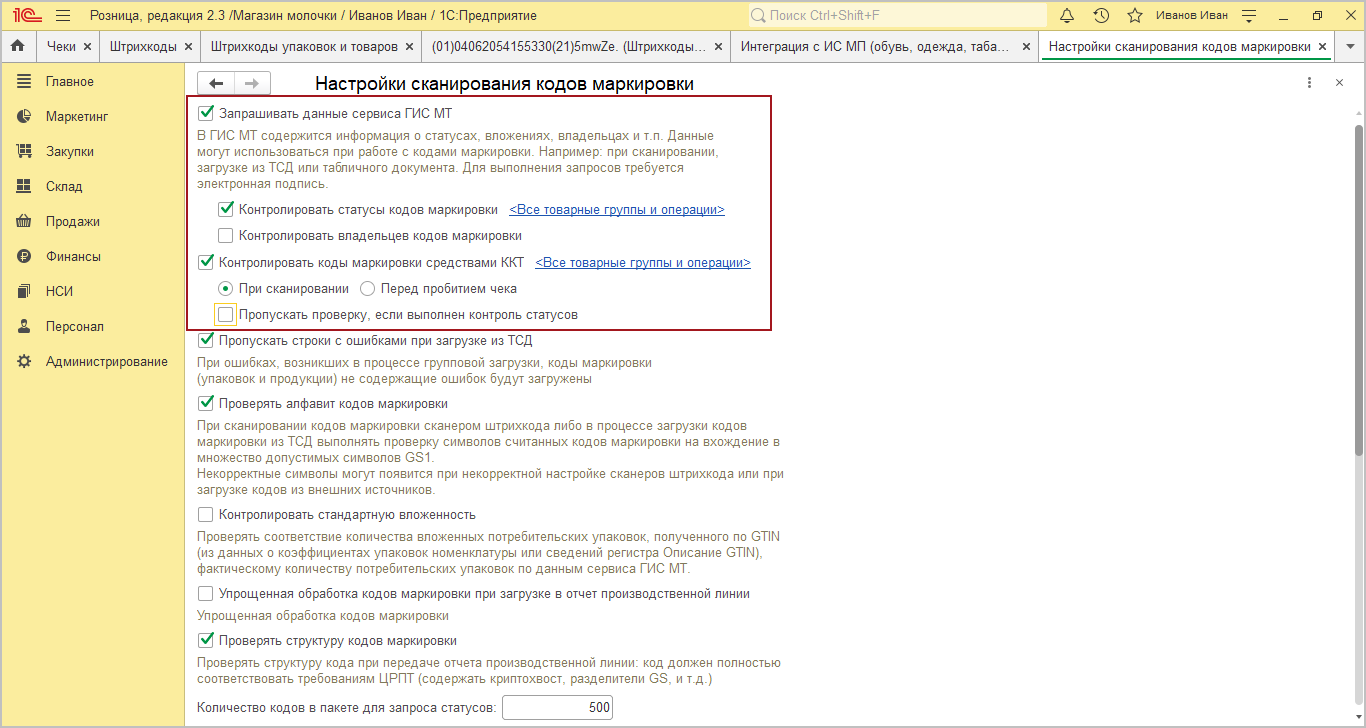Open the 1C main menu hamburger icon
This screenshot has height=728, width=1366.
pos(63,16)
